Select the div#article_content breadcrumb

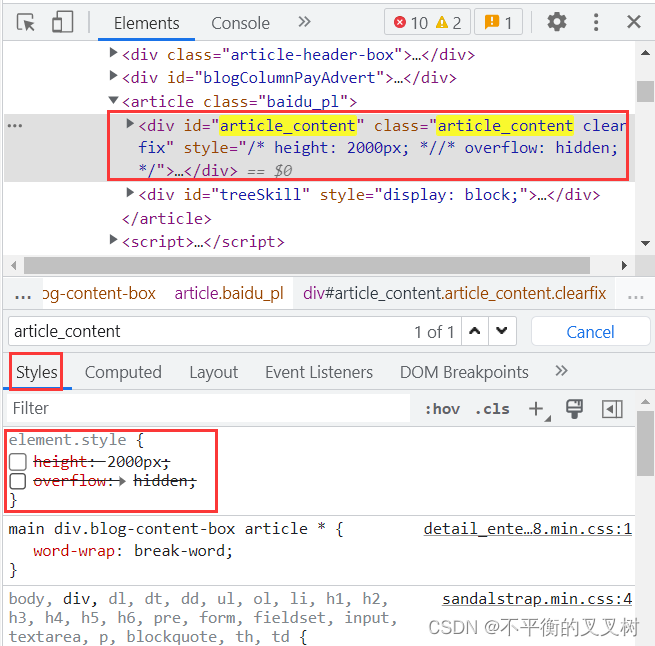coord(454,293)
